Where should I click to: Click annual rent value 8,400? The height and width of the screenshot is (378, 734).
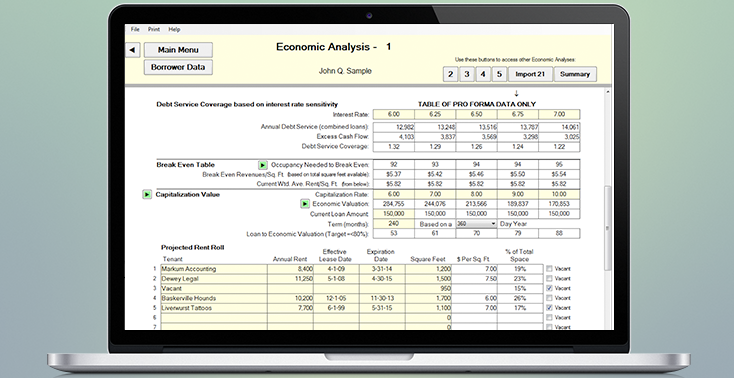(x=290, y=269)
